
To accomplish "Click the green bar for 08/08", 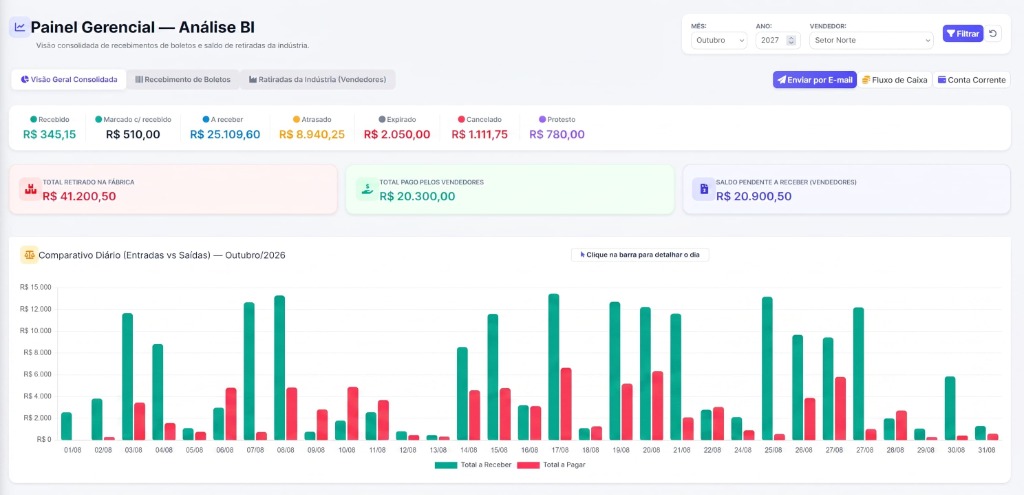I will pyautogui.click(x=280, y=368).
